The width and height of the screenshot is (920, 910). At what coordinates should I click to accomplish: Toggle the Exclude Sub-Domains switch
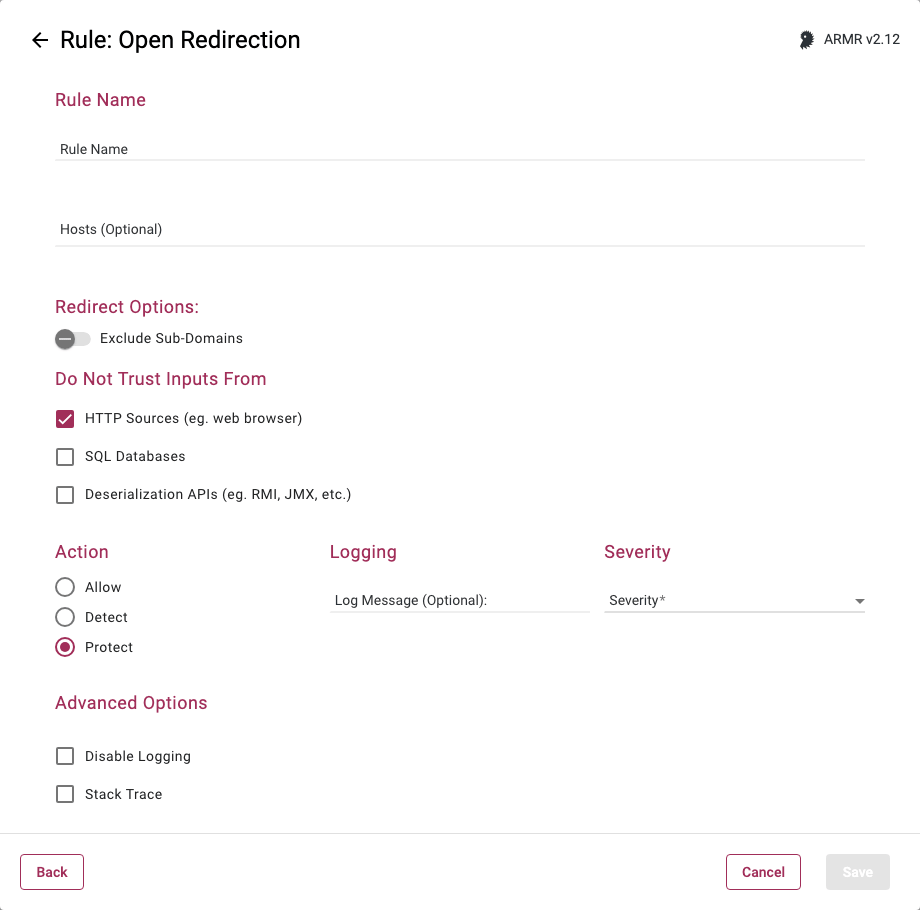(x=72, y=339)
